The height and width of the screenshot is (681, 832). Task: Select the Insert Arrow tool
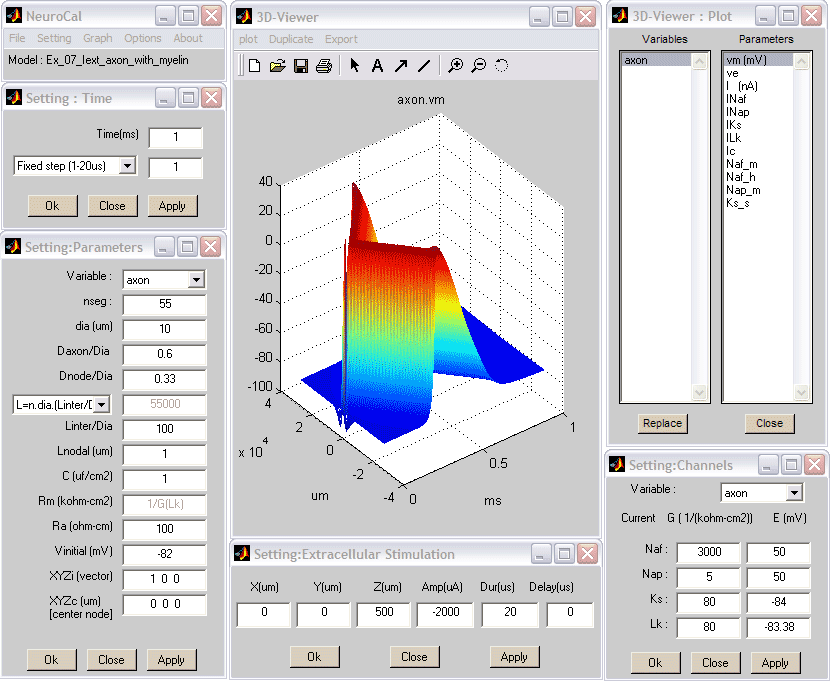point(401,65)
